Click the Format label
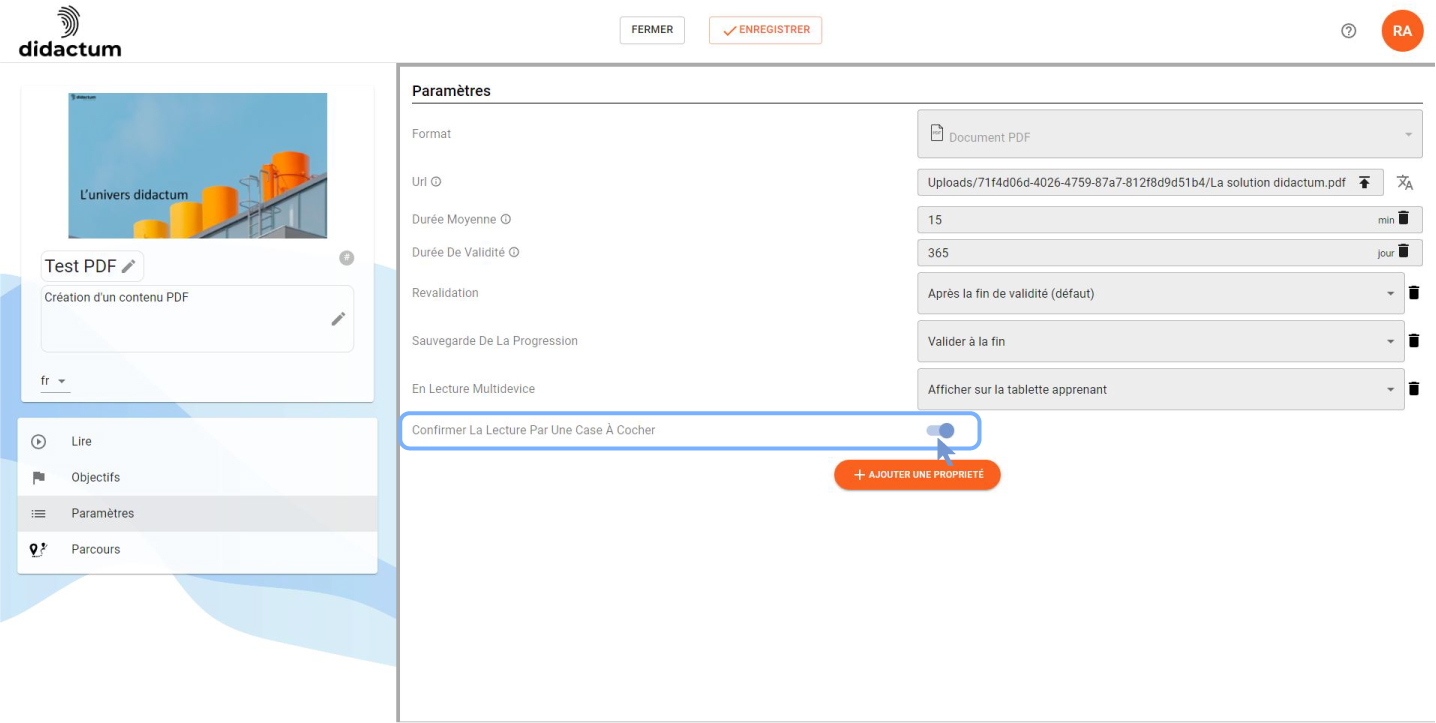This screenshot has width=1436, height=723. click(x=431, y=134)
